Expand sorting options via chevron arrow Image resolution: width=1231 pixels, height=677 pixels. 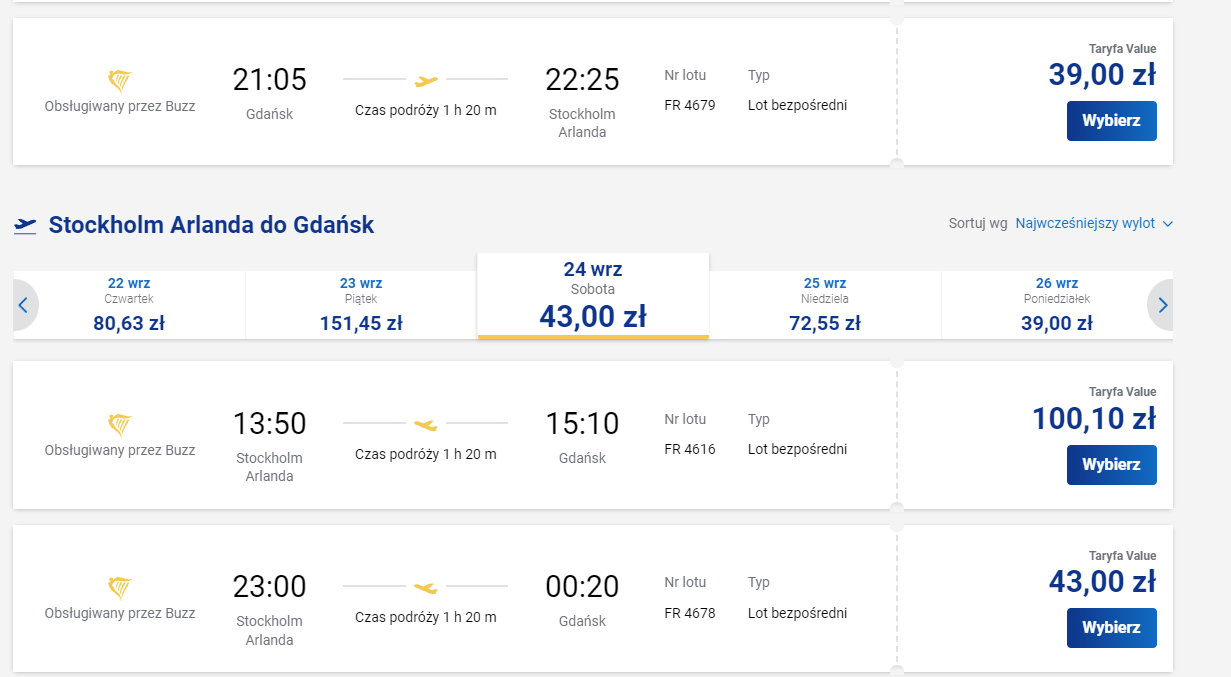coord(1168,224)
